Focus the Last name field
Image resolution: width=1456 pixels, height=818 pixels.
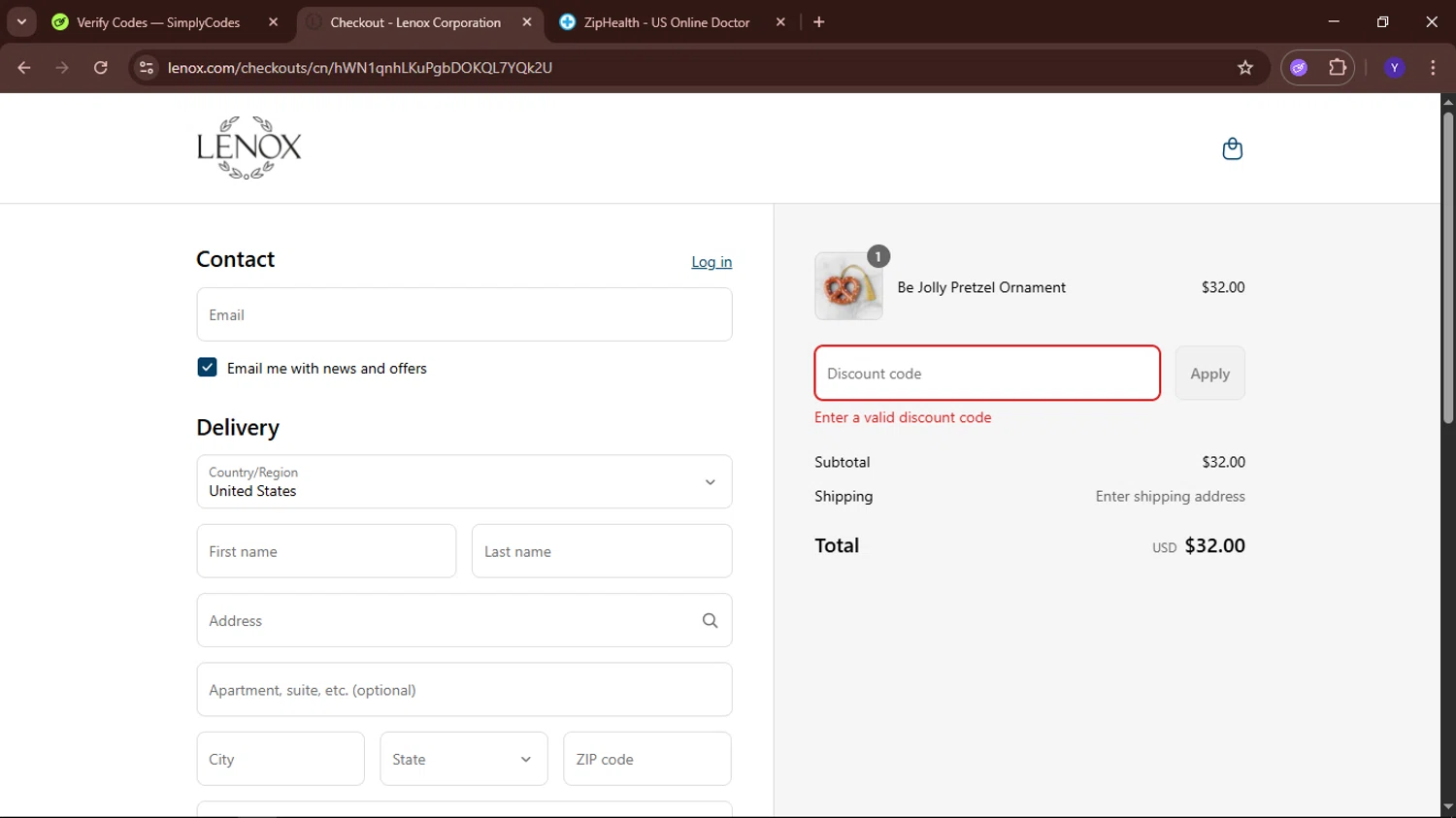point(602,551)
